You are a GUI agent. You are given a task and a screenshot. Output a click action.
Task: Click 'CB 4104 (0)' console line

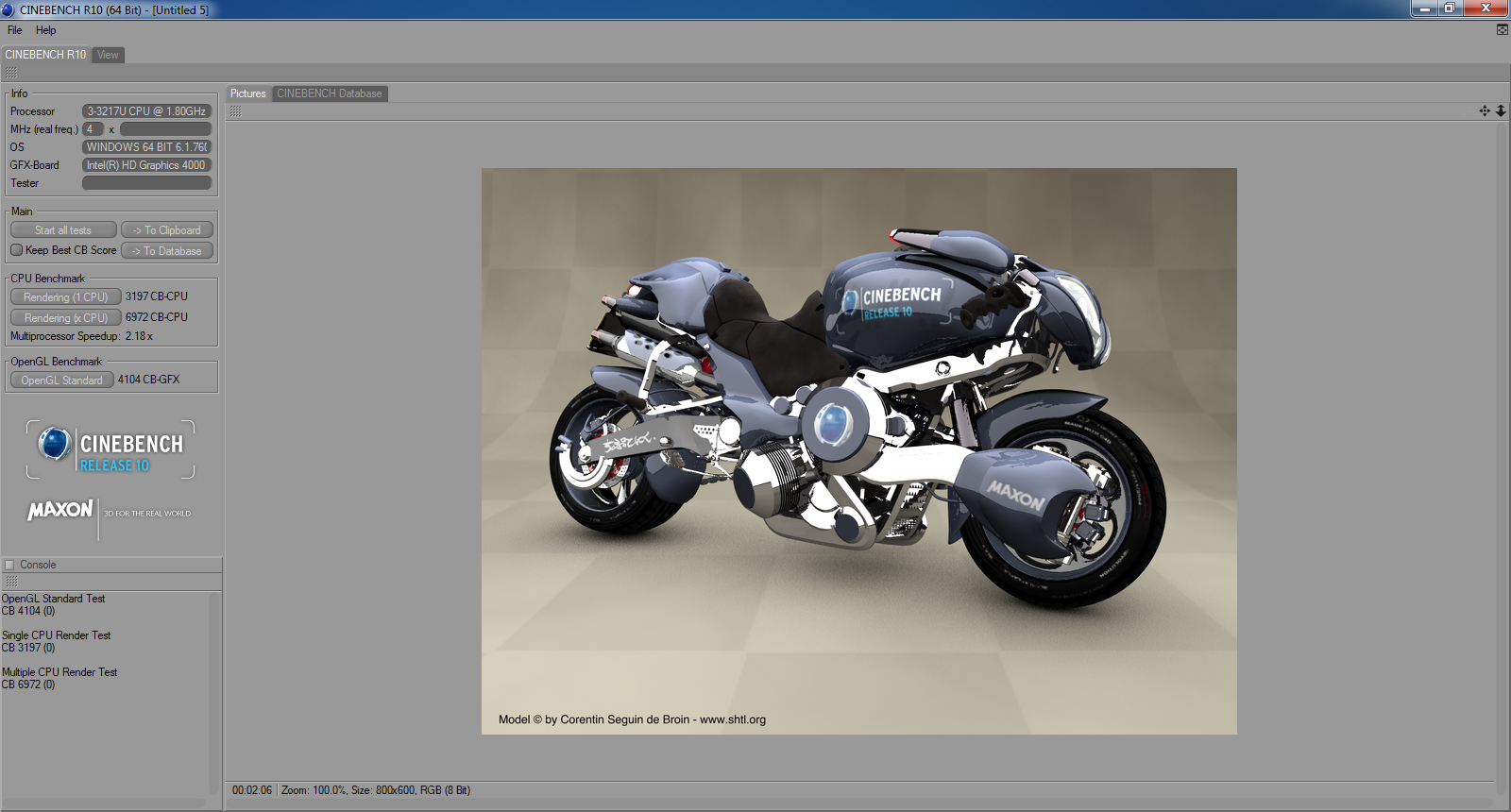[x=28, y=611]
